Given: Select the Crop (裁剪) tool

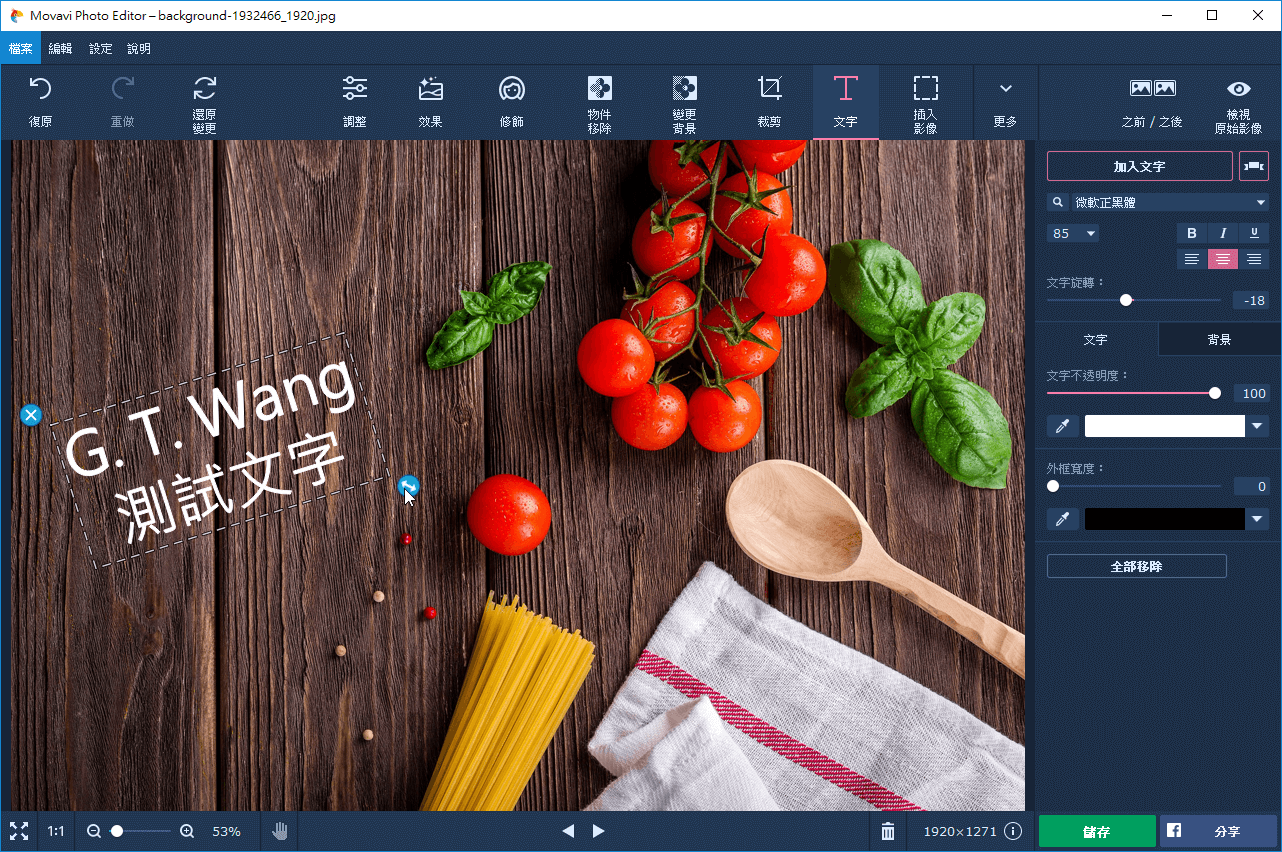Looking at the screenshot, I should [769, 101].
